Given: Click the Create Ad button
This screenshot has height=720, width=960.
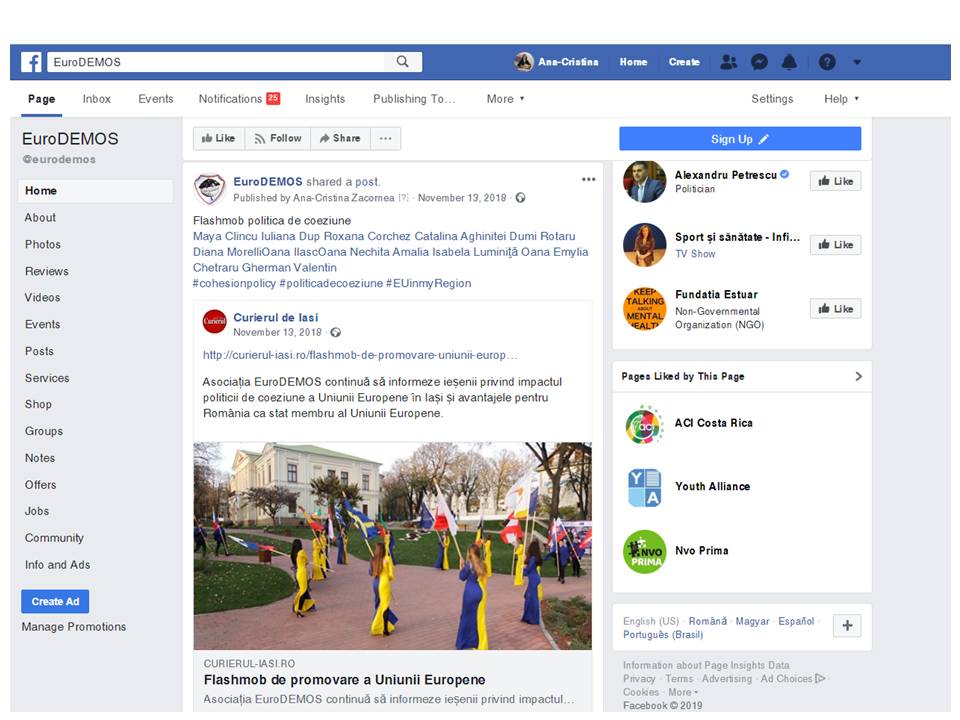Looking at the screenshot, I should [x=55, y=602].
